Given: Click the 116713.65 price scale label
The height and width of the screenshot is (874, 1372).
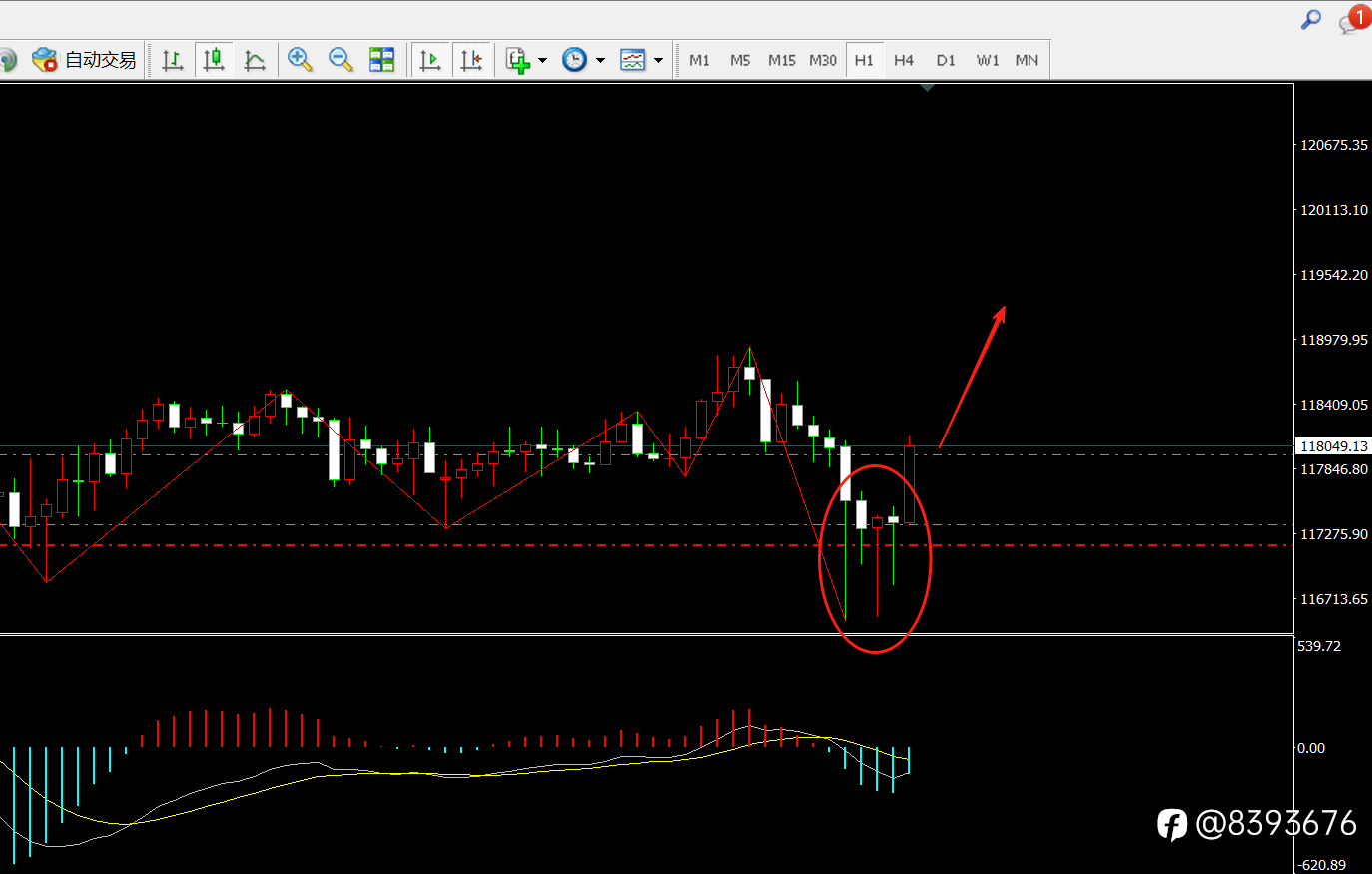Looking at the screenshot, I should coord(1333,599).
